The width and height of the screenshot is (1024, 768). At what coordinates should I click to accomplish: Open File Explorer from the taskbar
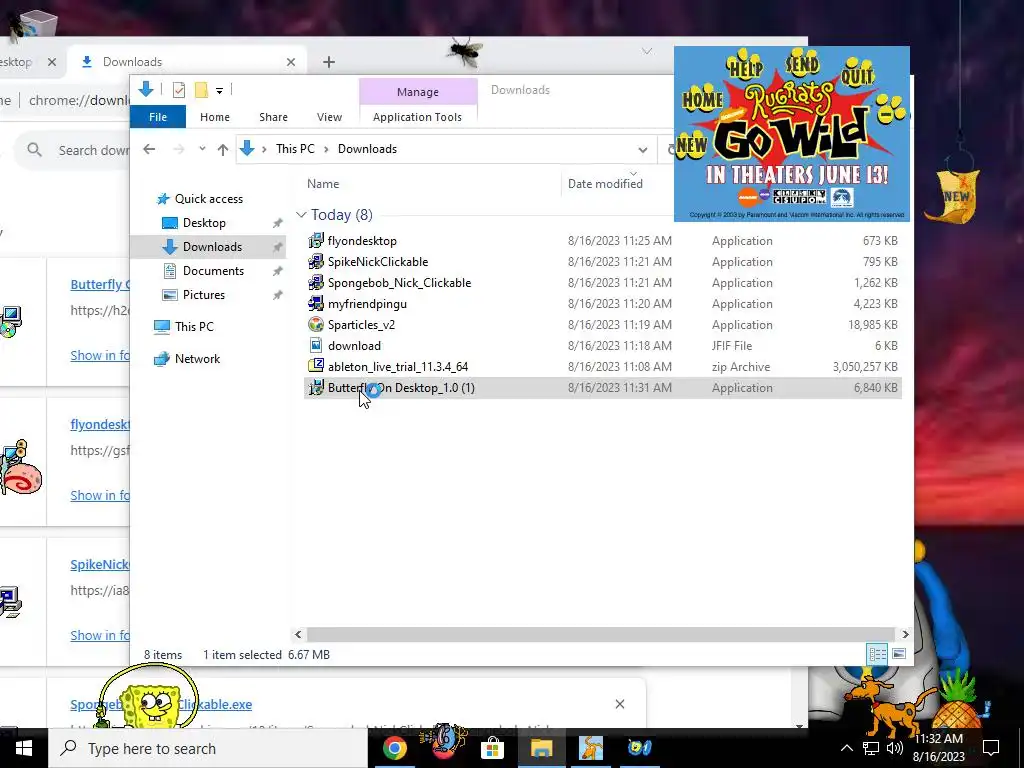coord(541,748)
